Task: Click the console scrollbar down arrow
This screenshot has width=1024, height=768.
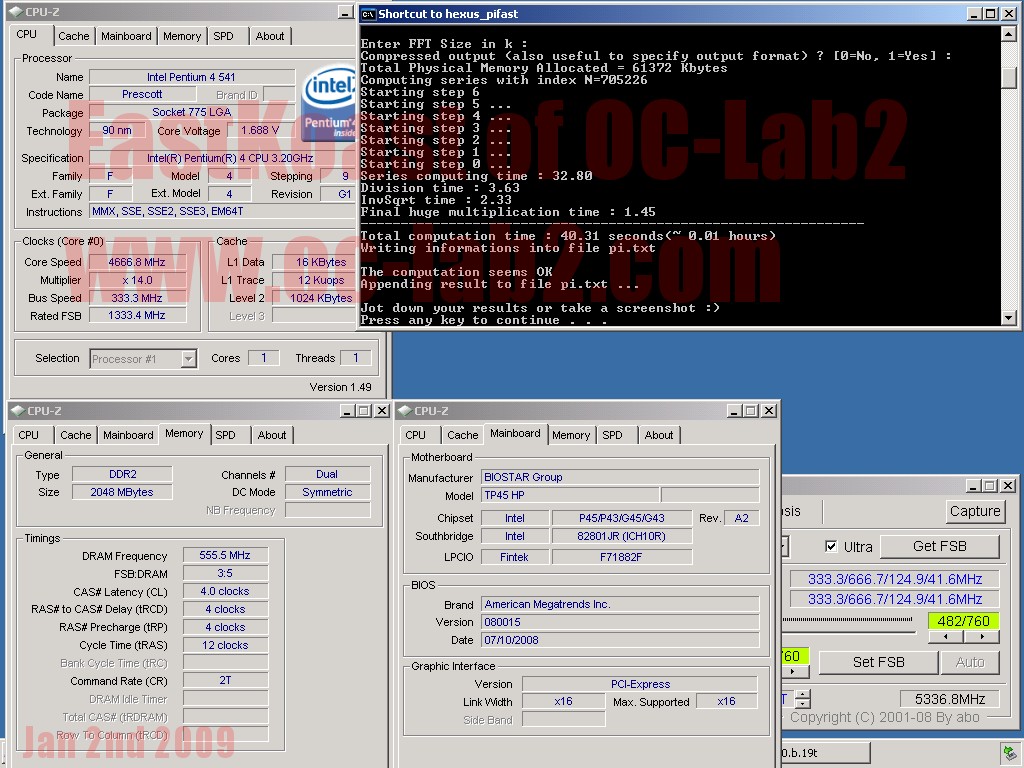Action: (1009, 318)
